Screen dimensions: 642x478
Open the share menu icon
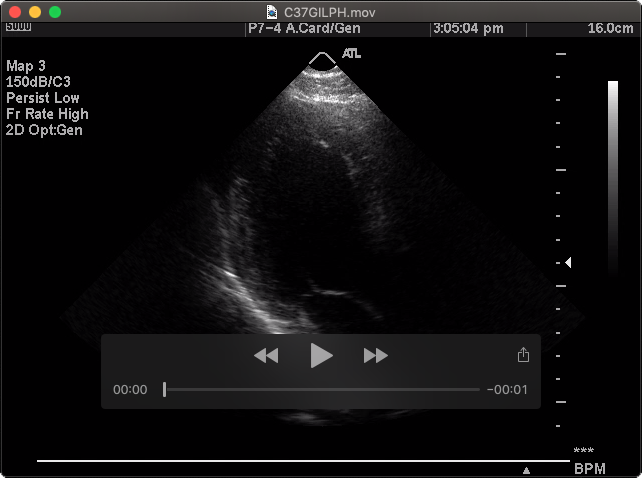[x=523, y=355]
